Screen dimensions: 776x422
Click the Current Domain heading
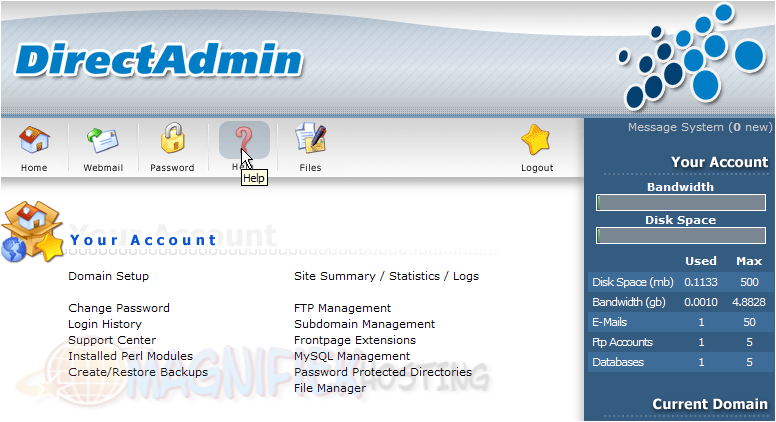click(710, 404)
